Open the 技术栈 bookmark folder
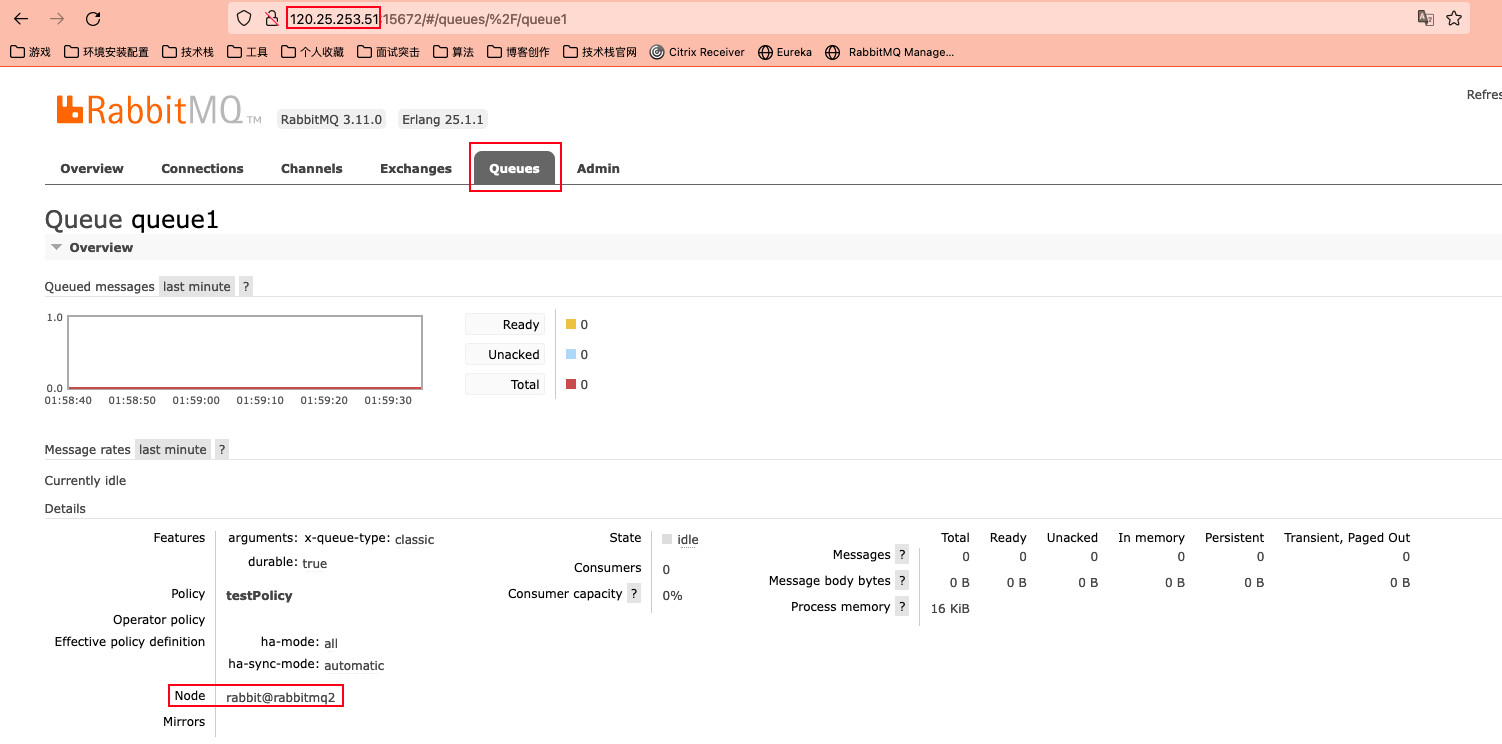The height and width of the screenshot is (744, 1502). click(x=188, y=52)
